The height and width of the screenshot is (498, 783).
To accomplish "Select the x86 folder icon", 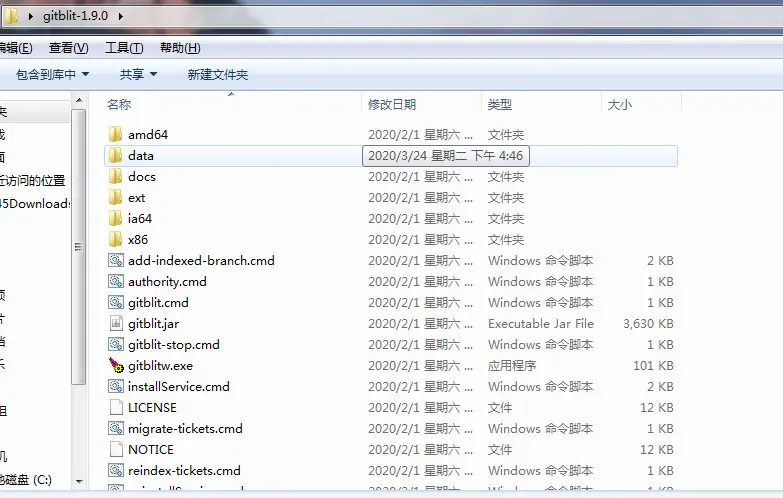I will tap(115, 239).
